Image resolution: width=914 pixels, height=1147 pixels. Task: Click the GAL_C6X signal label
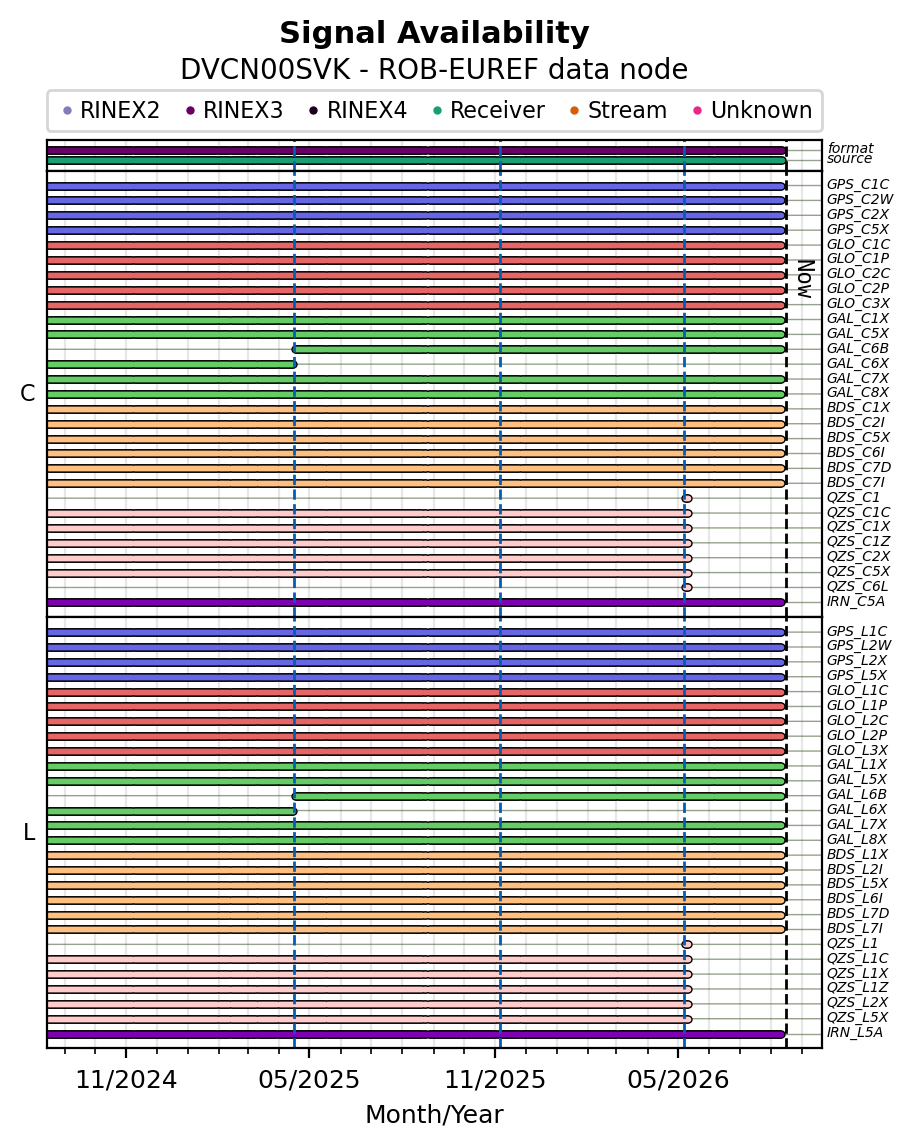858,363
